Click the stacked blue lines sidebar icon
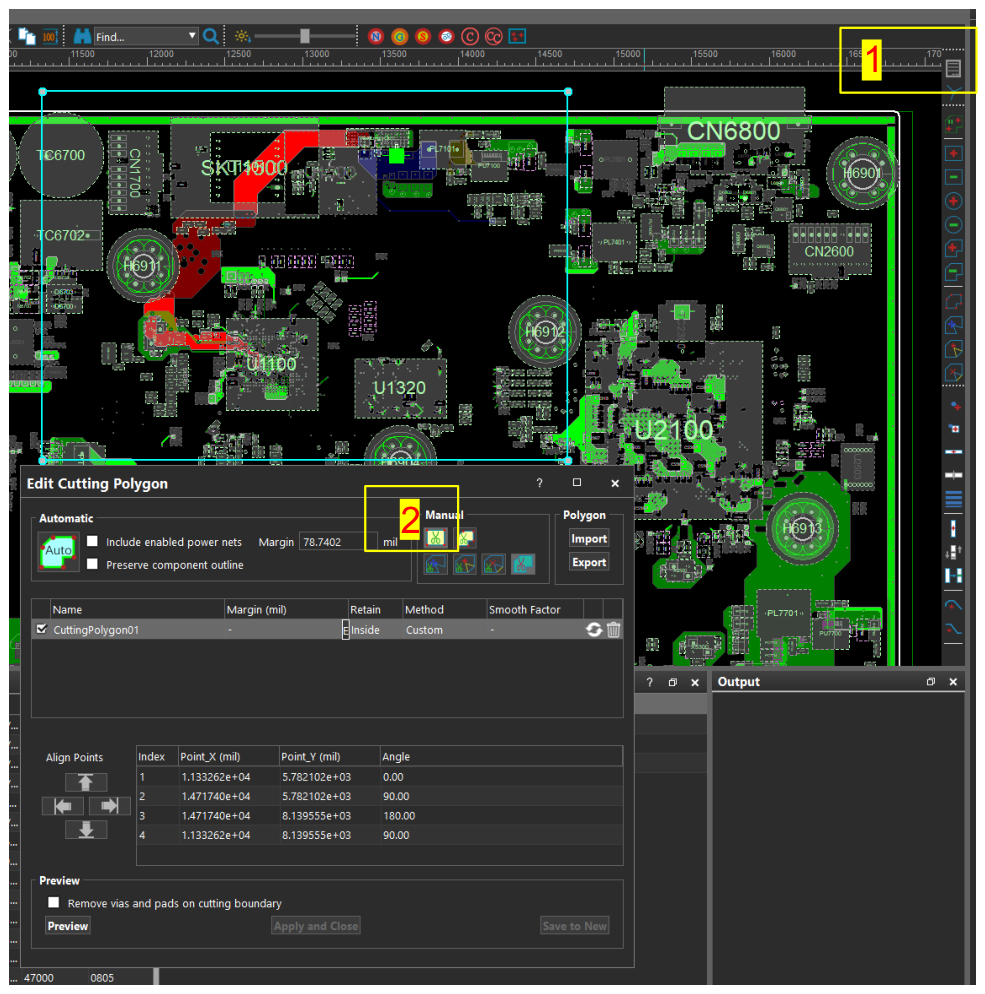The height and width of the screenshot is (994, 985). tap(953, 500)
